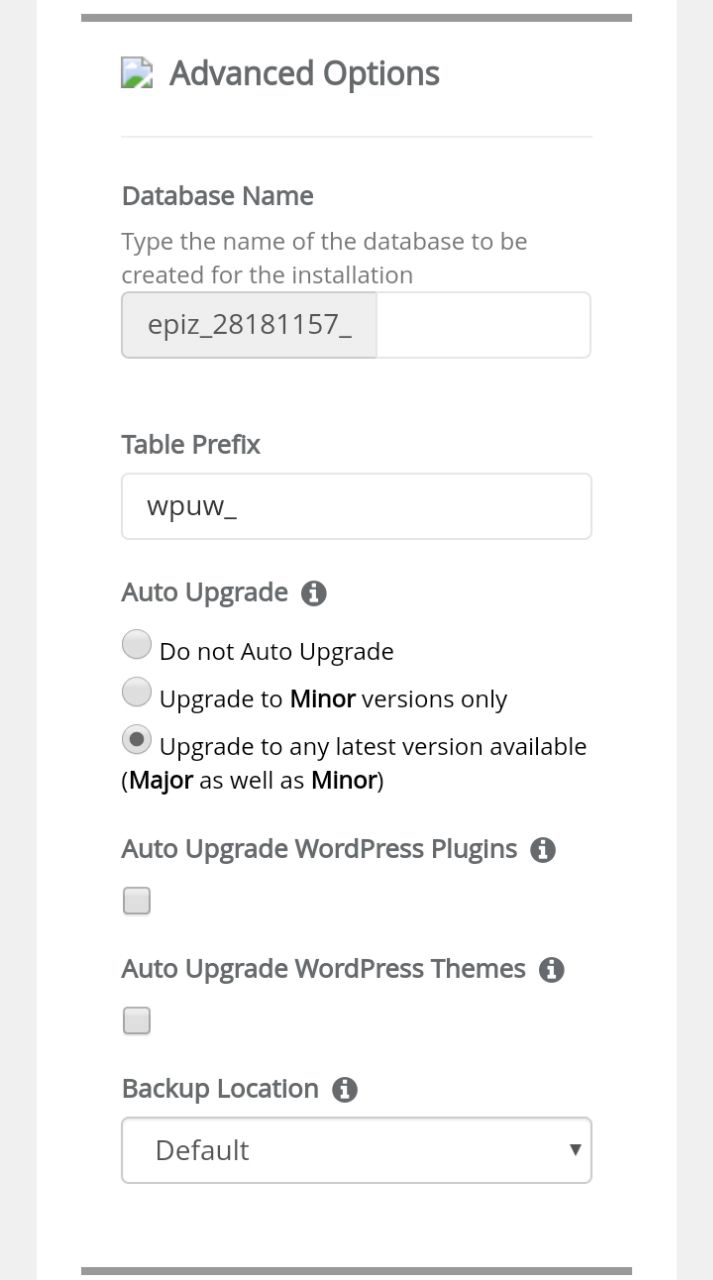Click the Table Prefix field label

(190, 445)
